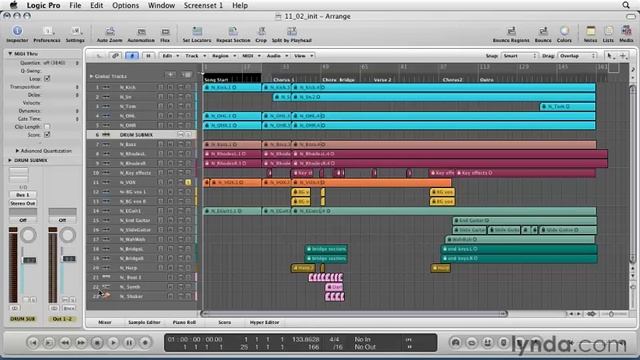The width and height of the screenshot is (640, 360).
Task: Expand DRUM SUBMIX inspector section
Action: pyautogui.click(x=10, y=160)
